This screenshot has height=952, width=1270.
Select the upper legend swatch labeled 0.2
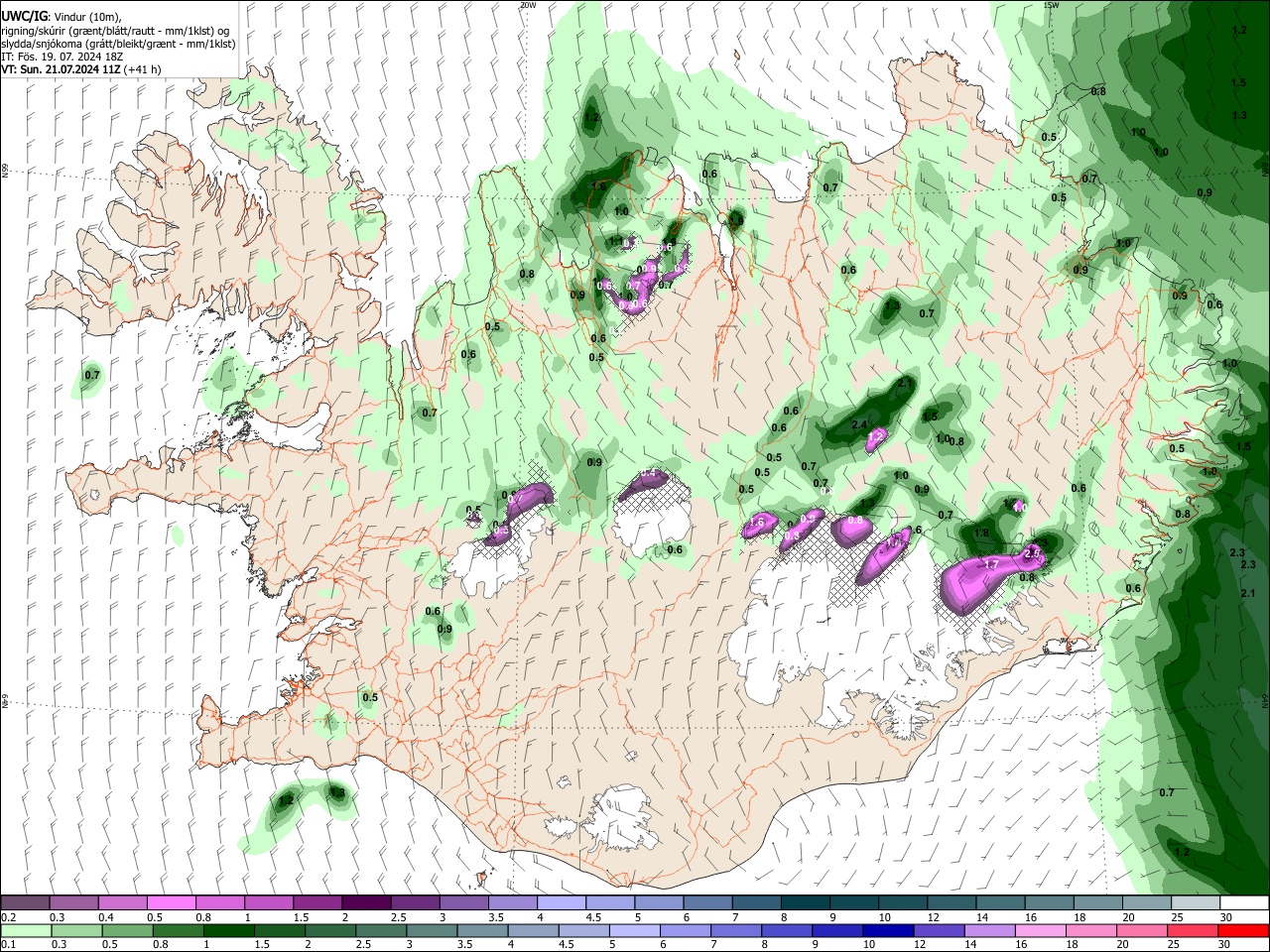(x=25, y=902)
